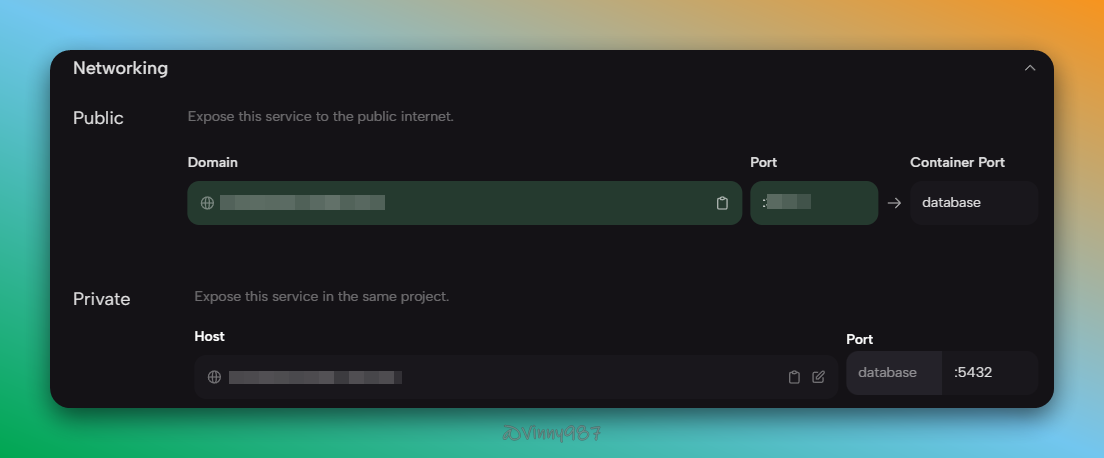Viewport: 1104px width, 458px height.
Task: Copy the private host to clipboard
Action: (794, 377)
